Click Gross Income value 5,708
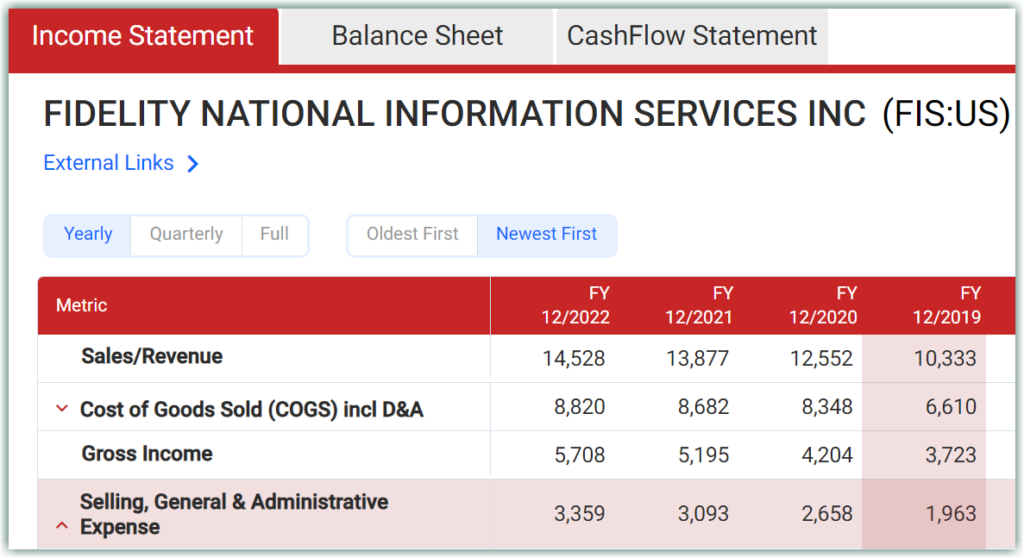The image size is (1024, 558). (580, 455)
